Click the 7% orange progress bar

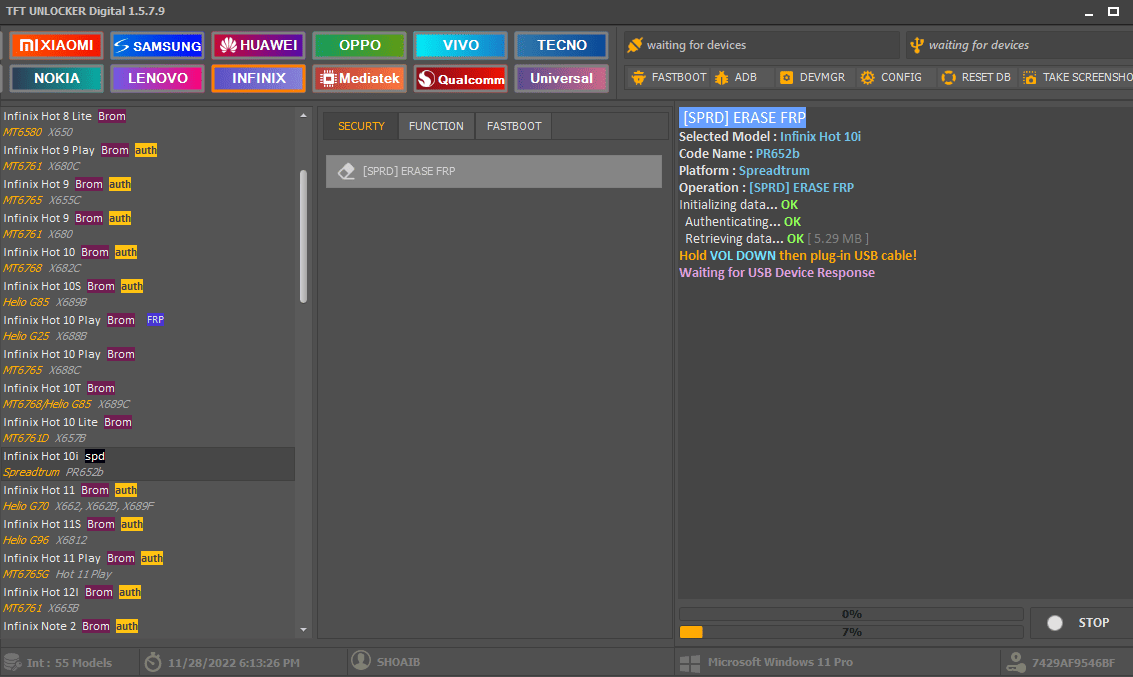pos(851,632)
